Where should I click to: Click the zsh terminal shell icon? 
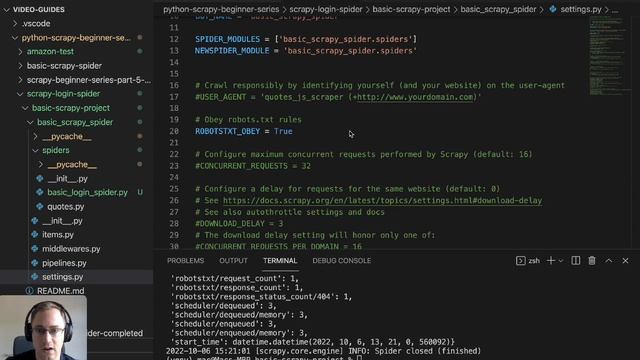pos(520,260)
